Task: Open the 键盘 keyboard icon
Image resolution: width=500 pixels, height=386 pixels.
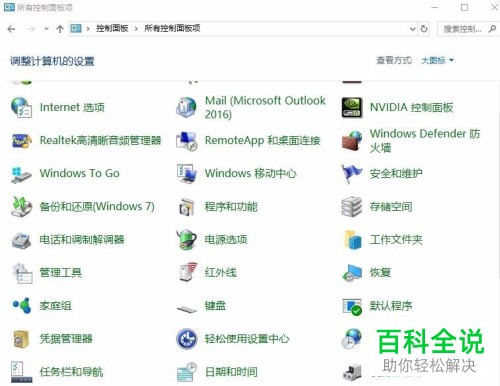Action: click(x=187, y=309)
